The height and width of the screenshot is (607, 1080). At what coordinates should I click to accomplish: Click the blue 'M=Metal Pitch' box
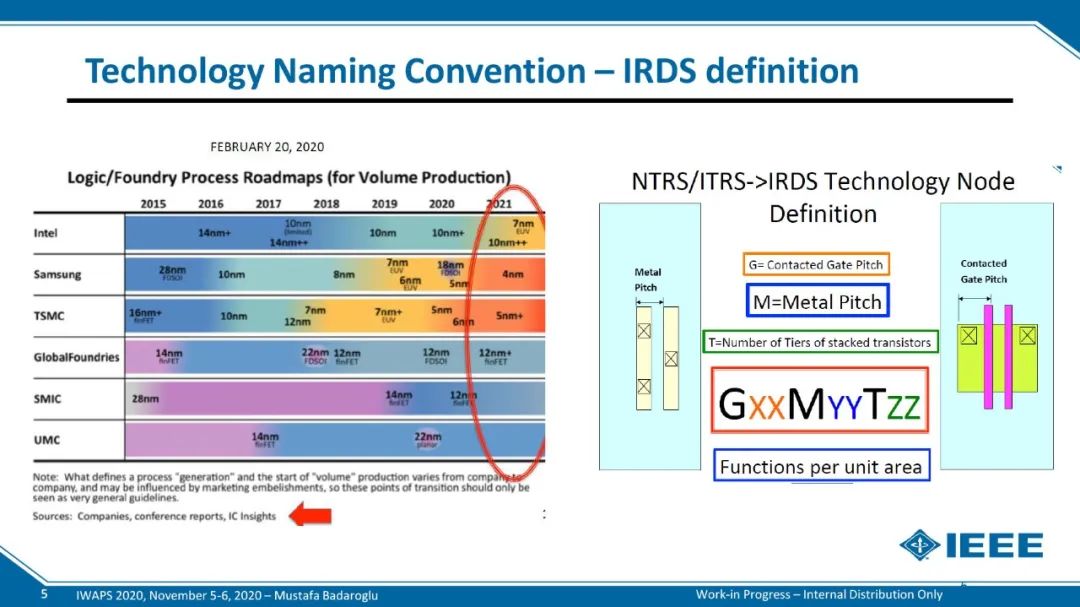pos(817,301)
